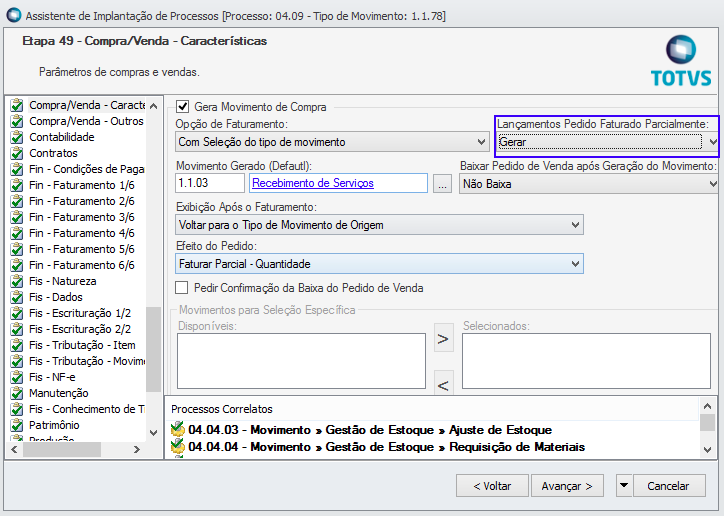Click the icon next to Patrimônio
Screen dimensions: 724x516
pos(17,425)
